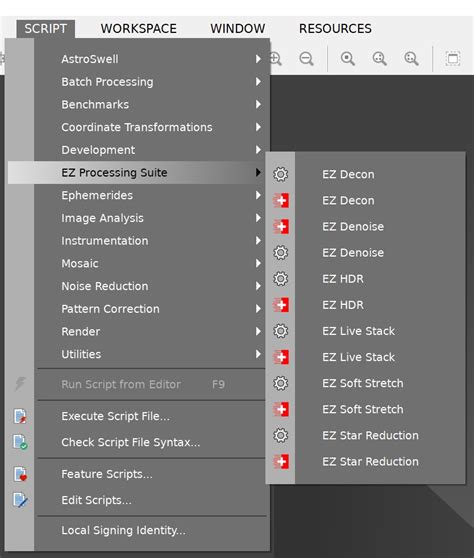Image resolution: width=474 pixels, height=558 pixels.
Task: Expand the Ephemerides submenu arrow
Action: (258, 195)
